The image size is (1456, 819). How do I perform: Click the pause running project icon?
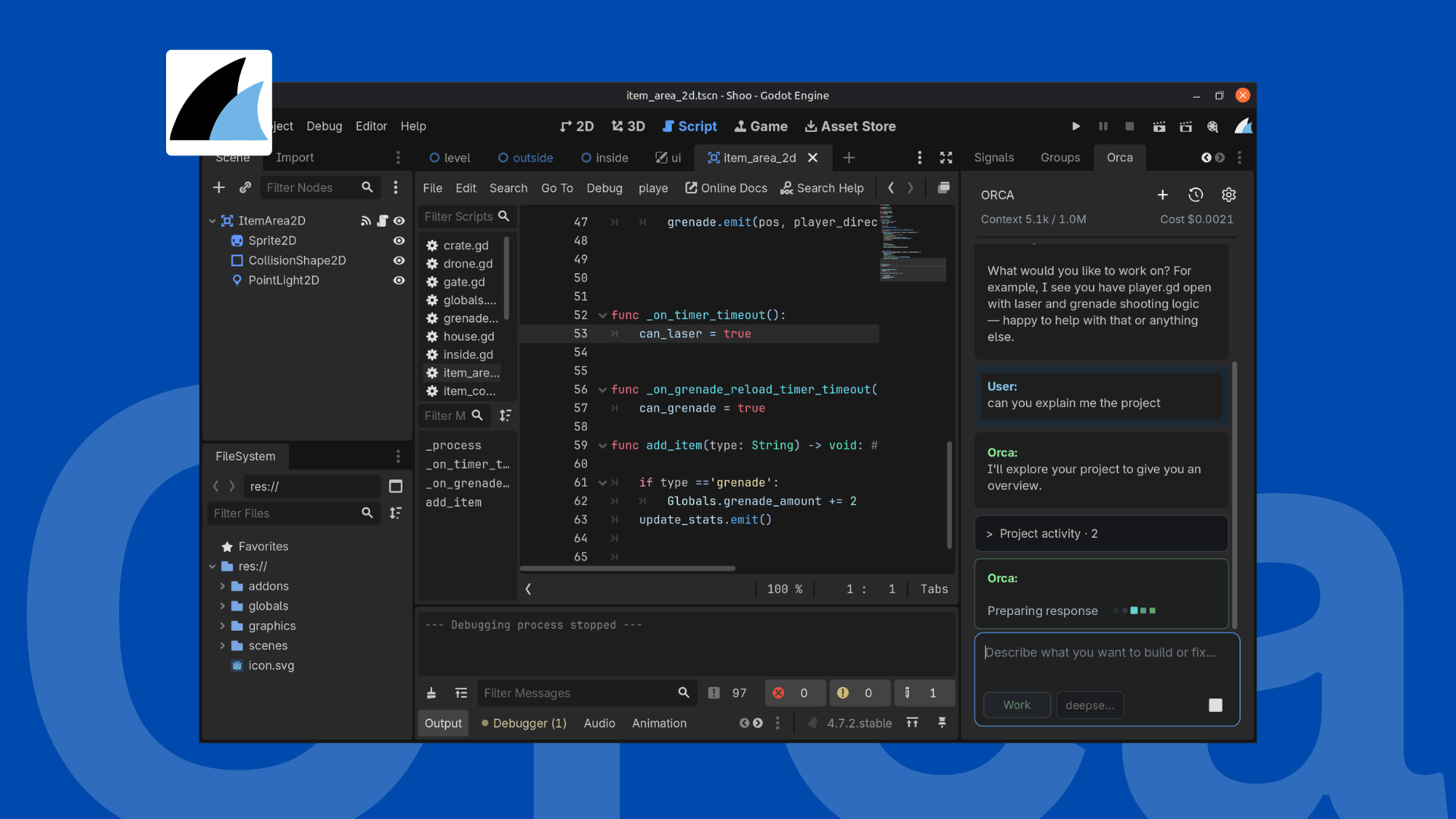1103,127
